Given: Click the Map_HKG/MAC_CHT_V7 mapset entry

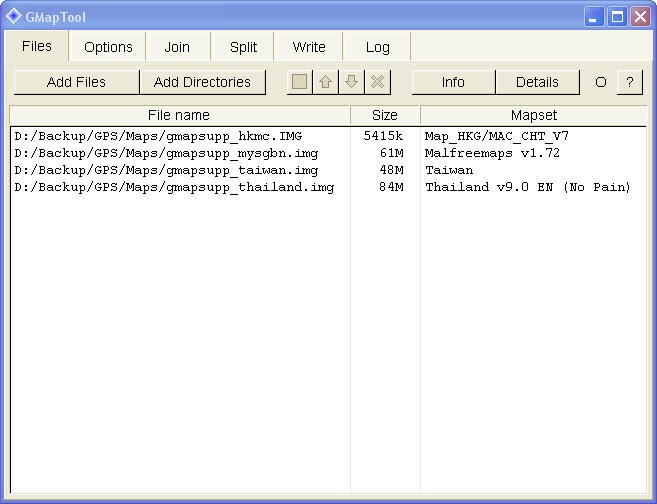Looking at the screenshot, I should point(497,136).
